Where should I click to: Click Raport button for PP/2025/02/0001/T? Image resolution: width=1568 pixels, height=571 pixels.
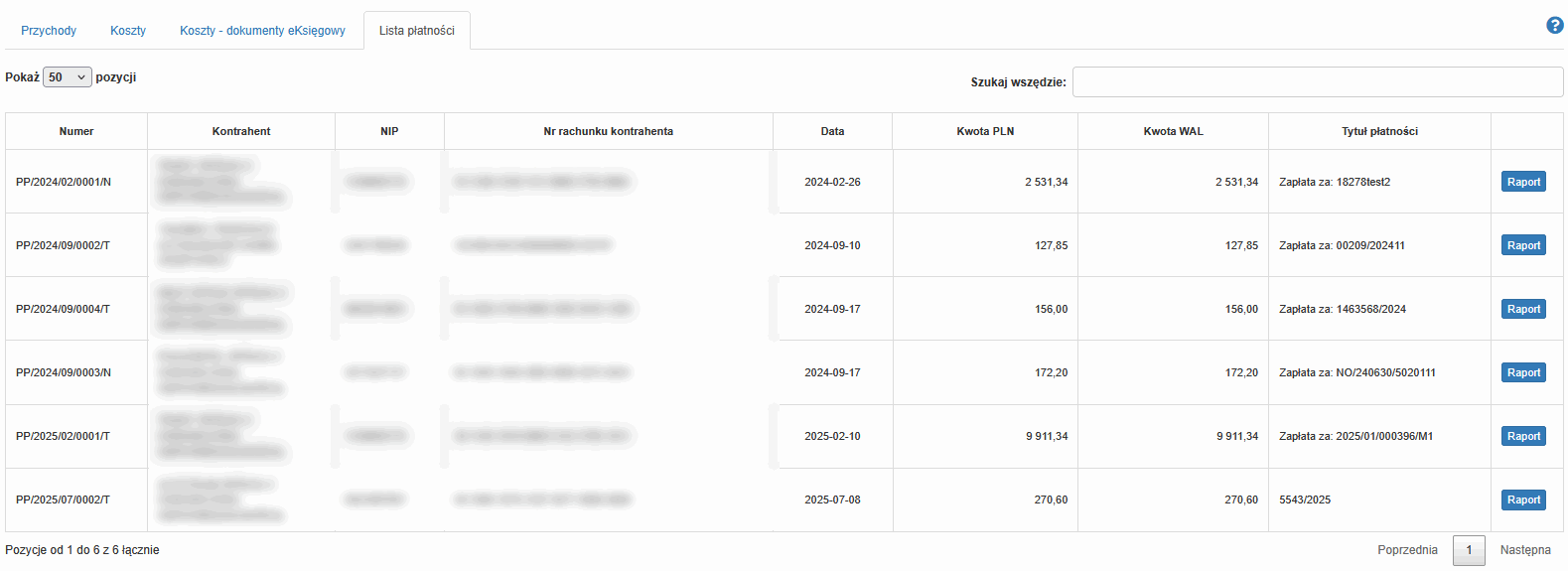pyautogui.click(x=1523, y=436)
